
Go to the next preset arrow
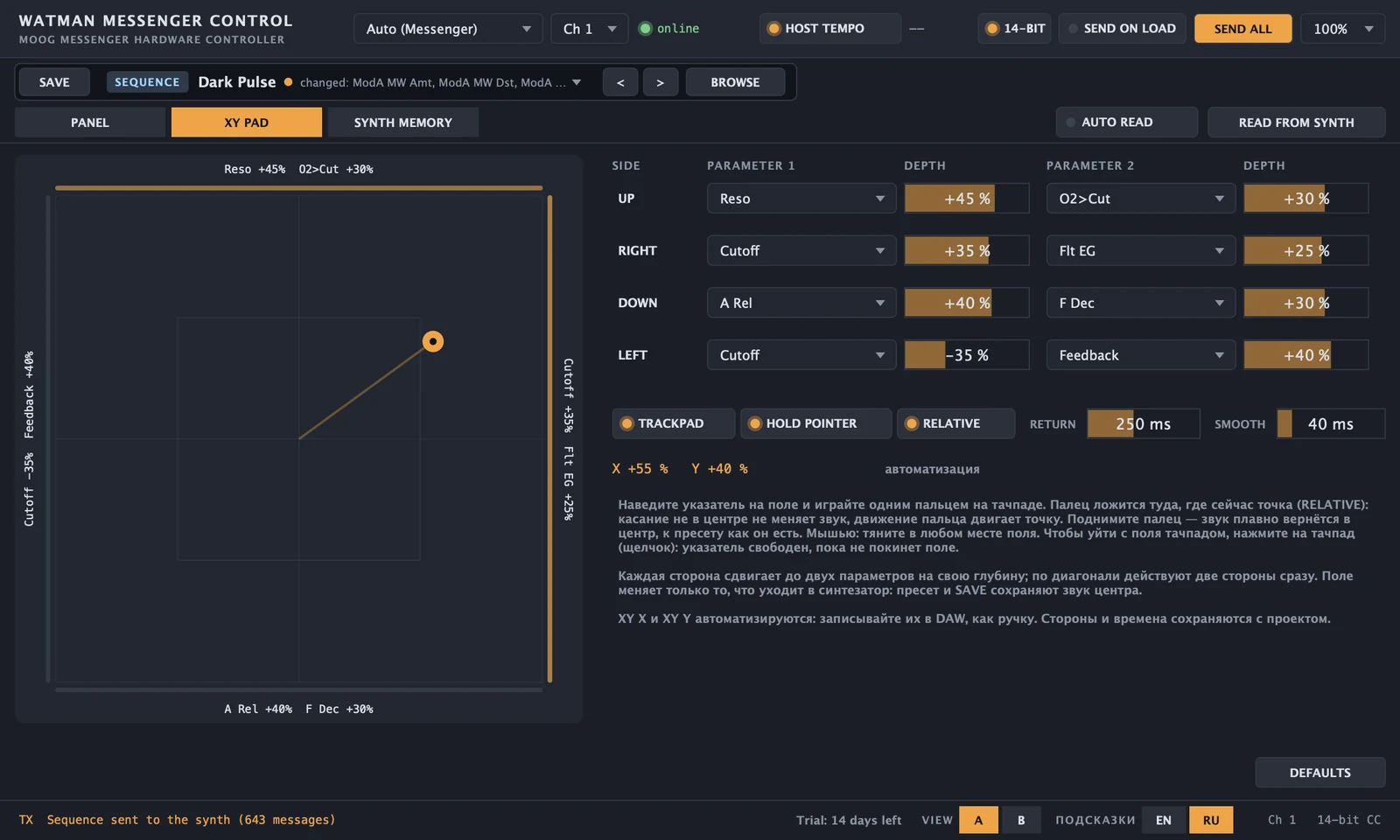pyautogui.click(x=660, y=82)
